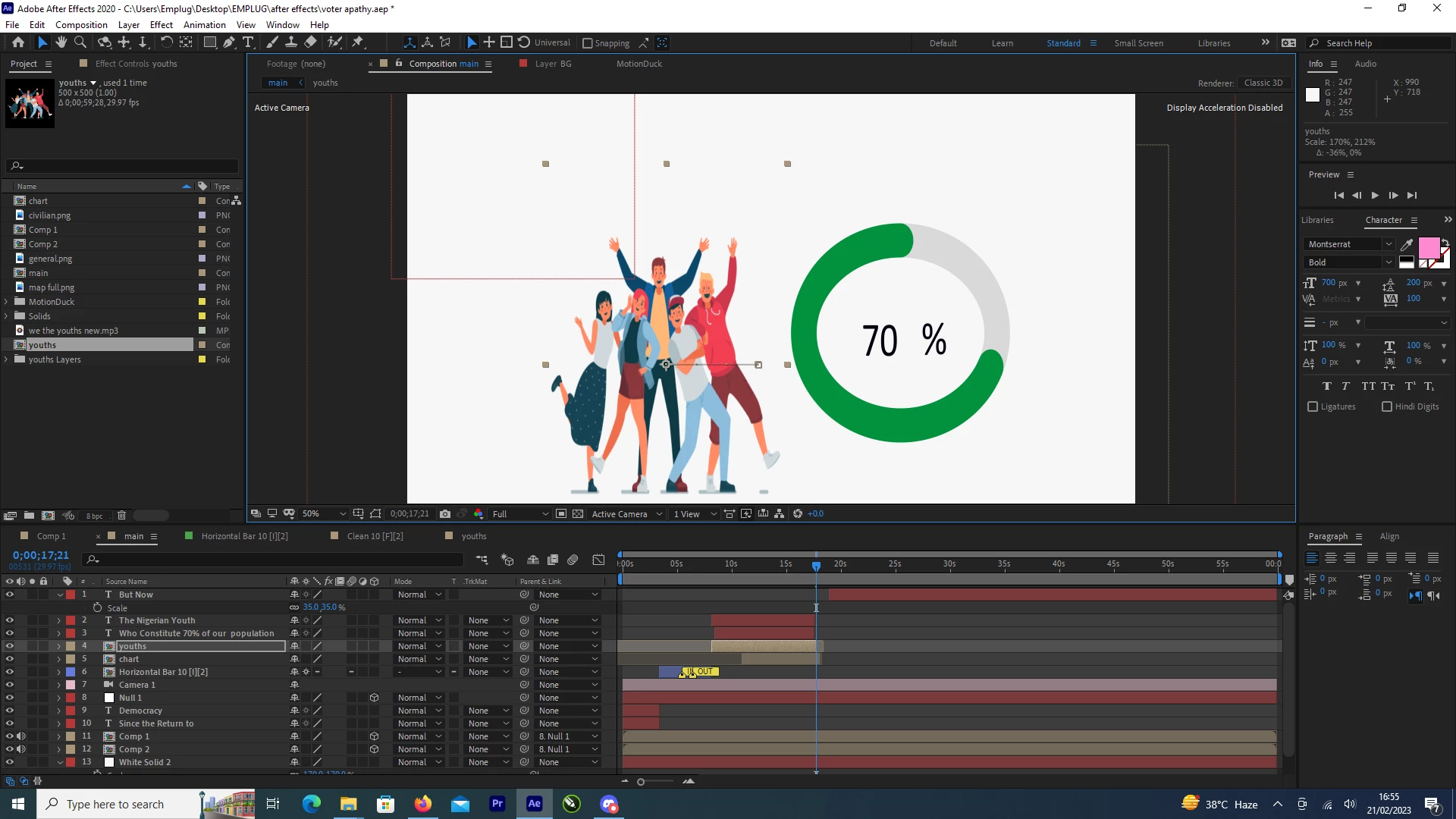This screenshot has width=1456, height=819.
Task: Open the Composition menu
Action: click(81, 24)
